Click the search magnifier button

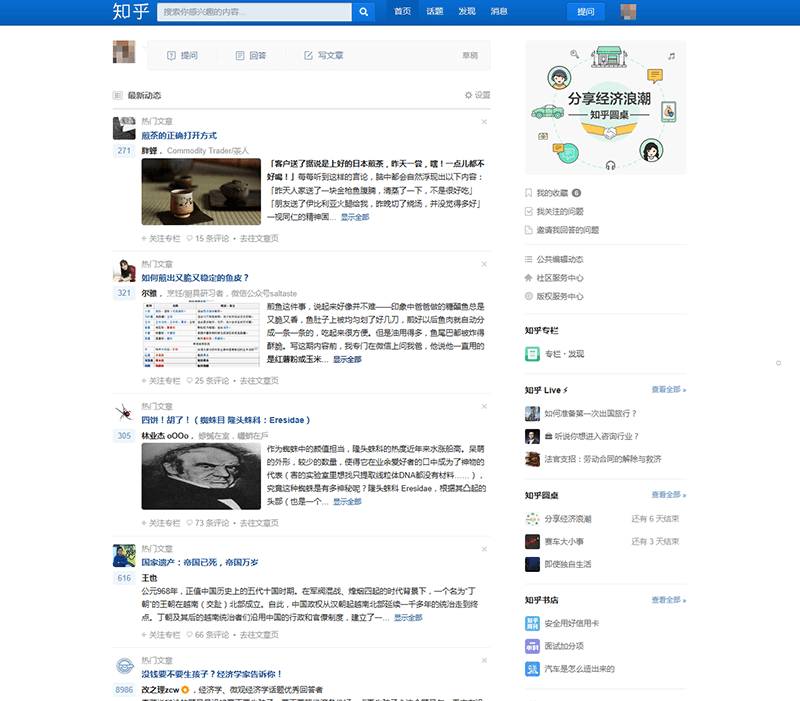(x=363, y=12)
